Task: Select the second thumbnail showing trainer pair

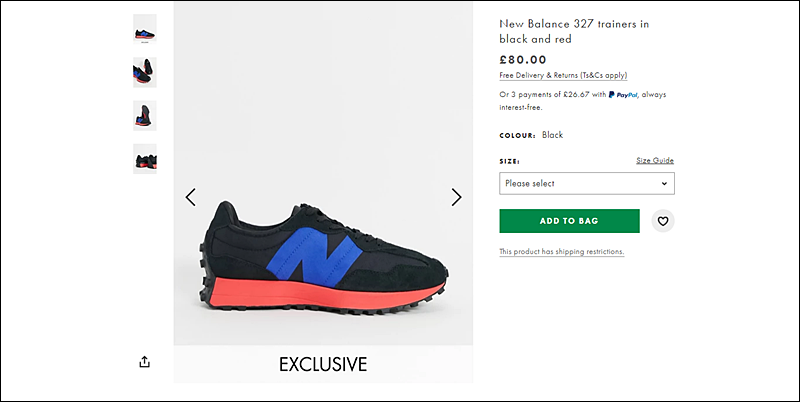Action: pyautogui.click(x=145, y=72)
